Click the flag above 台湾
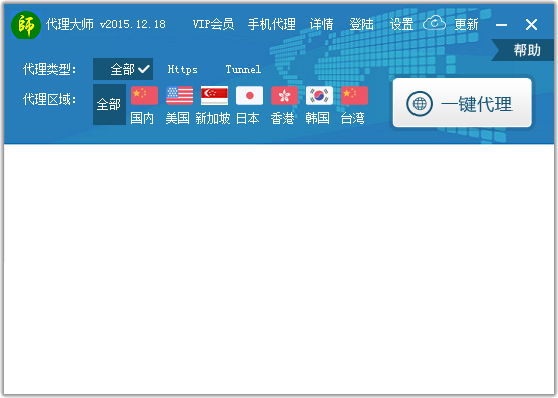558x398 pixels. click(x=354, y=95)
